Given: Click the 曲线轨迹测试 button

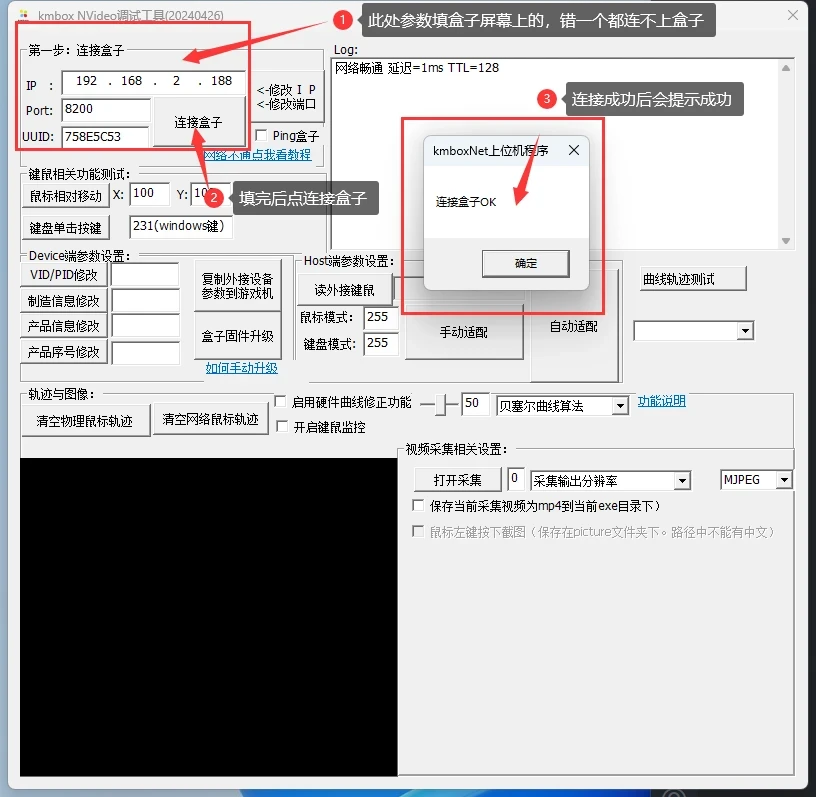Looking at the screenshot, I should pos(693,279).
